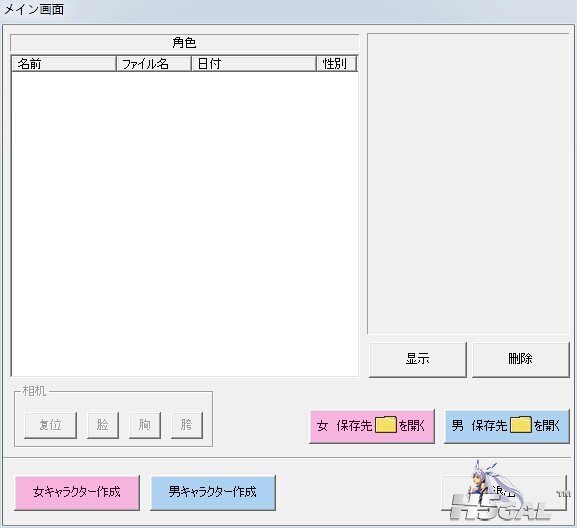Click inside the empty character list
This screenshot has height=528, width=577.
185,224
